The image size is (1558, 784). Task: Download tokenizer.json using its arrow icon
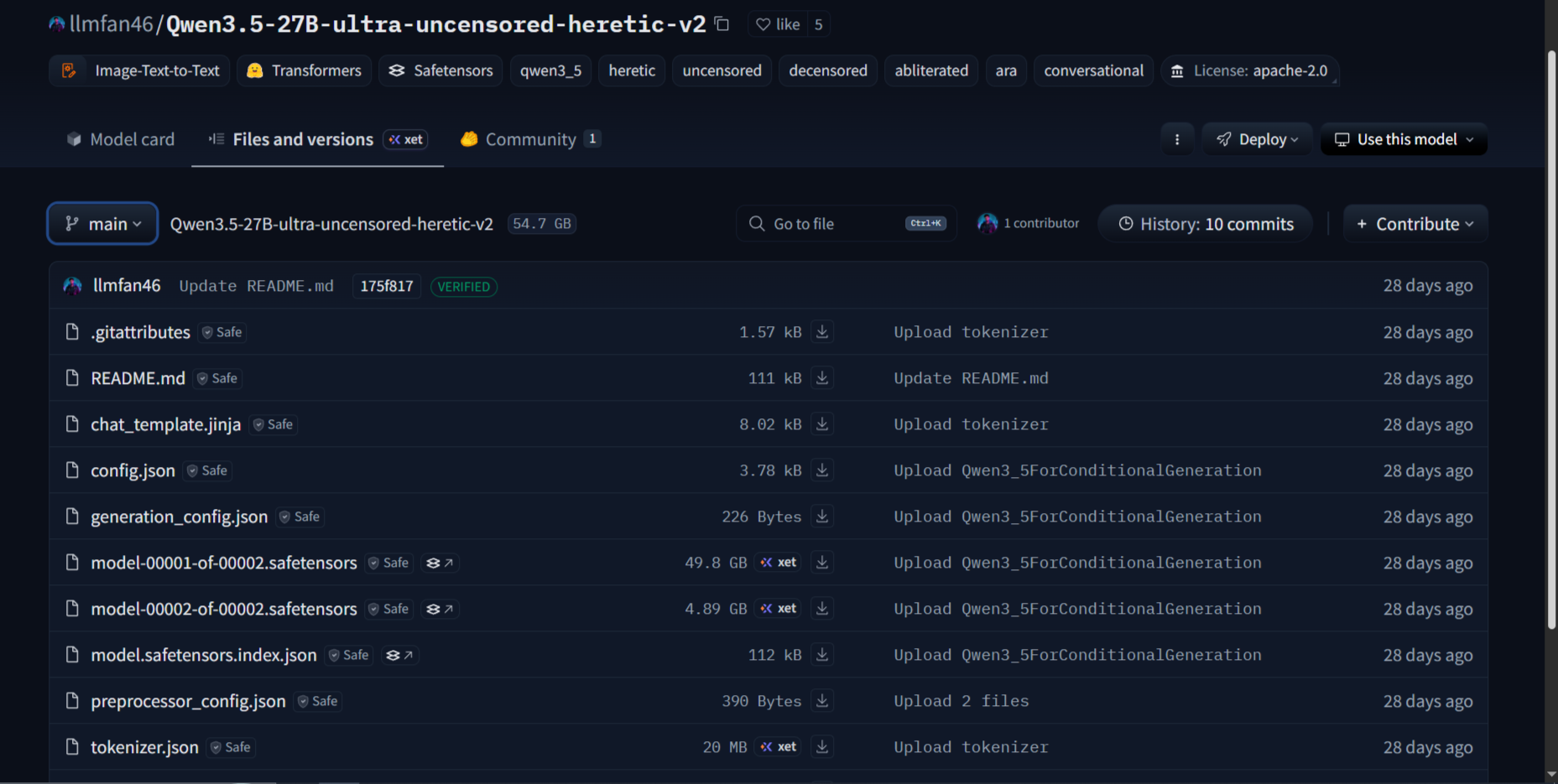[x=822, y=747]
